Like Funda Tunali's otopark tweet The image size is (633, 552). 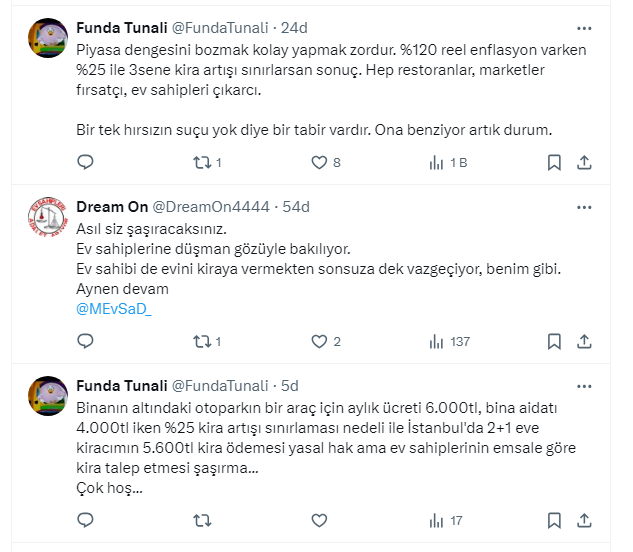click(x=319, y=520)
